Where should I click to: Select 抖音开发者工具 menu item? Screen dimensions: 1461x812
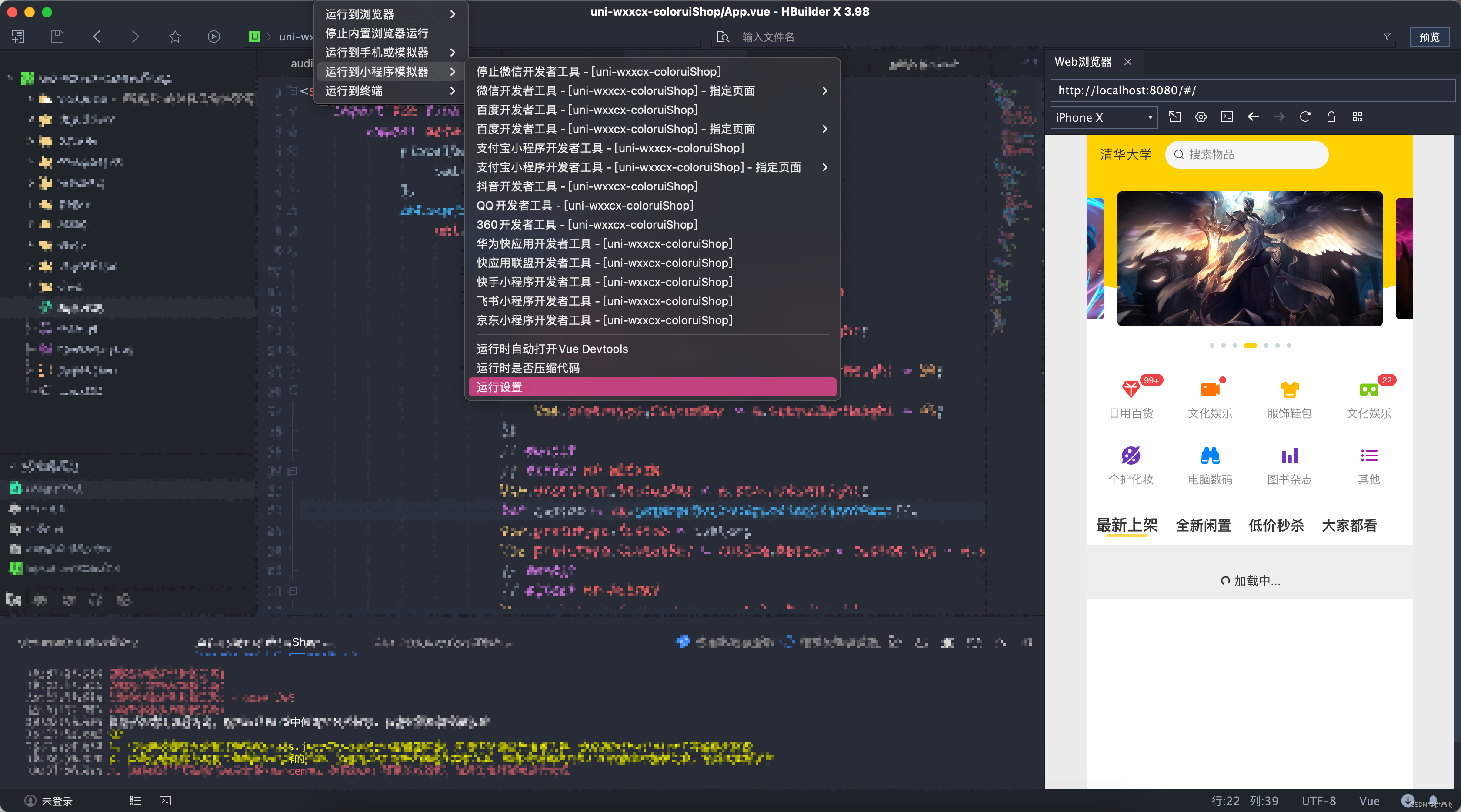tap(652, 186)
